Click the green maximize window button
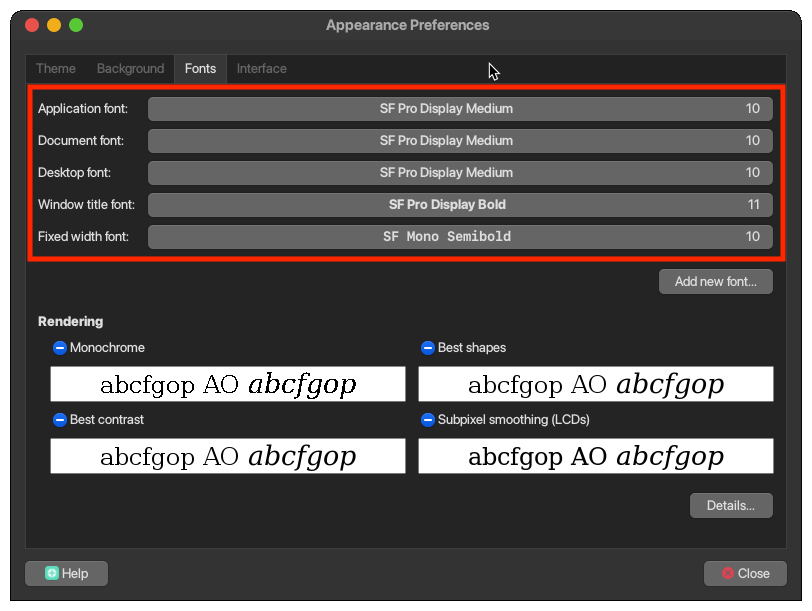This screenshot has width=812, height=611. pyautogui.click(x=76, y=25)
